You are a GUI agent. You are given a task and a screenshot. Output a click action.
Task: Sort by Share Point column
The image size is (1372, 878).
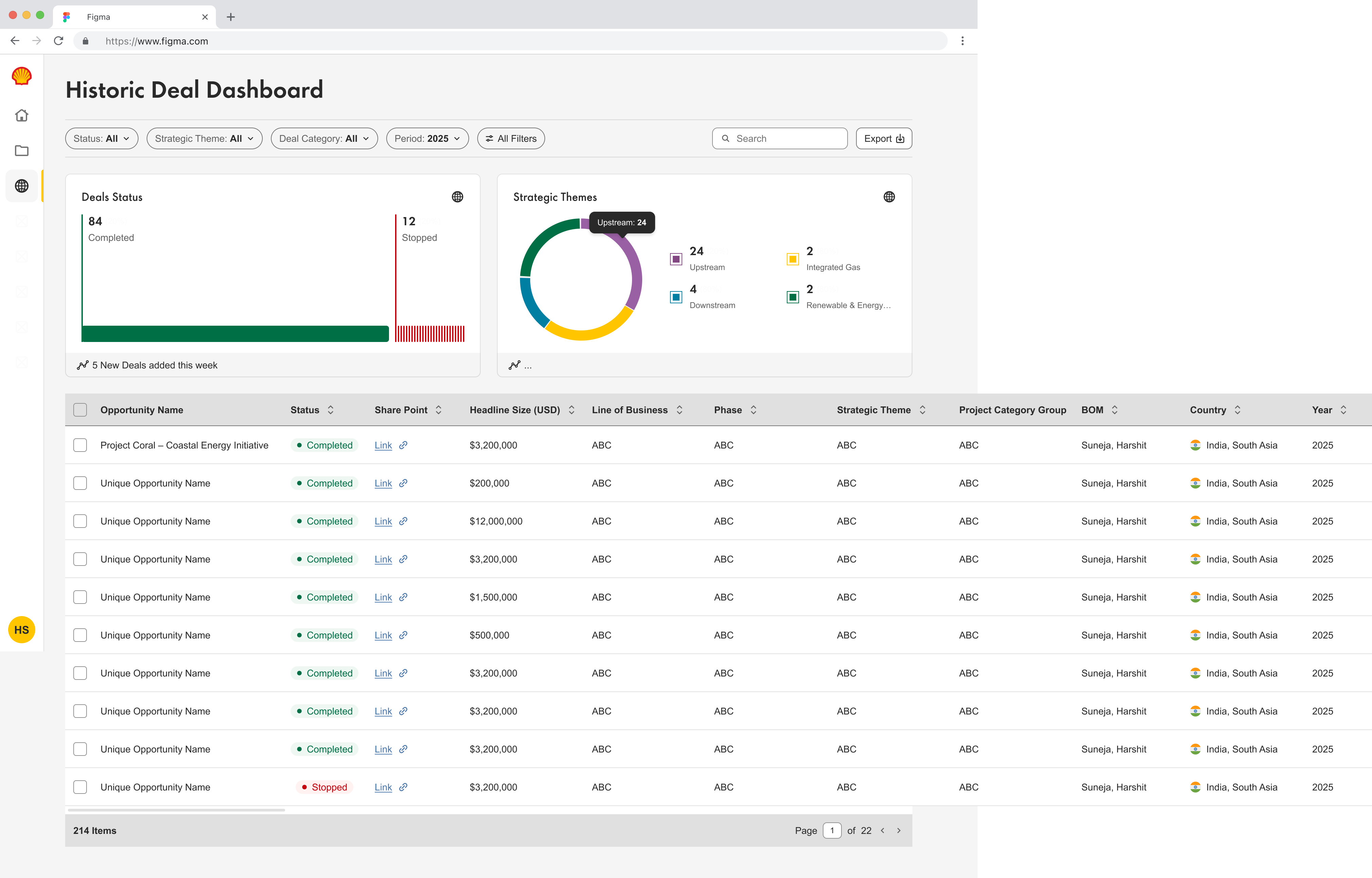click(x=438, y=410)
